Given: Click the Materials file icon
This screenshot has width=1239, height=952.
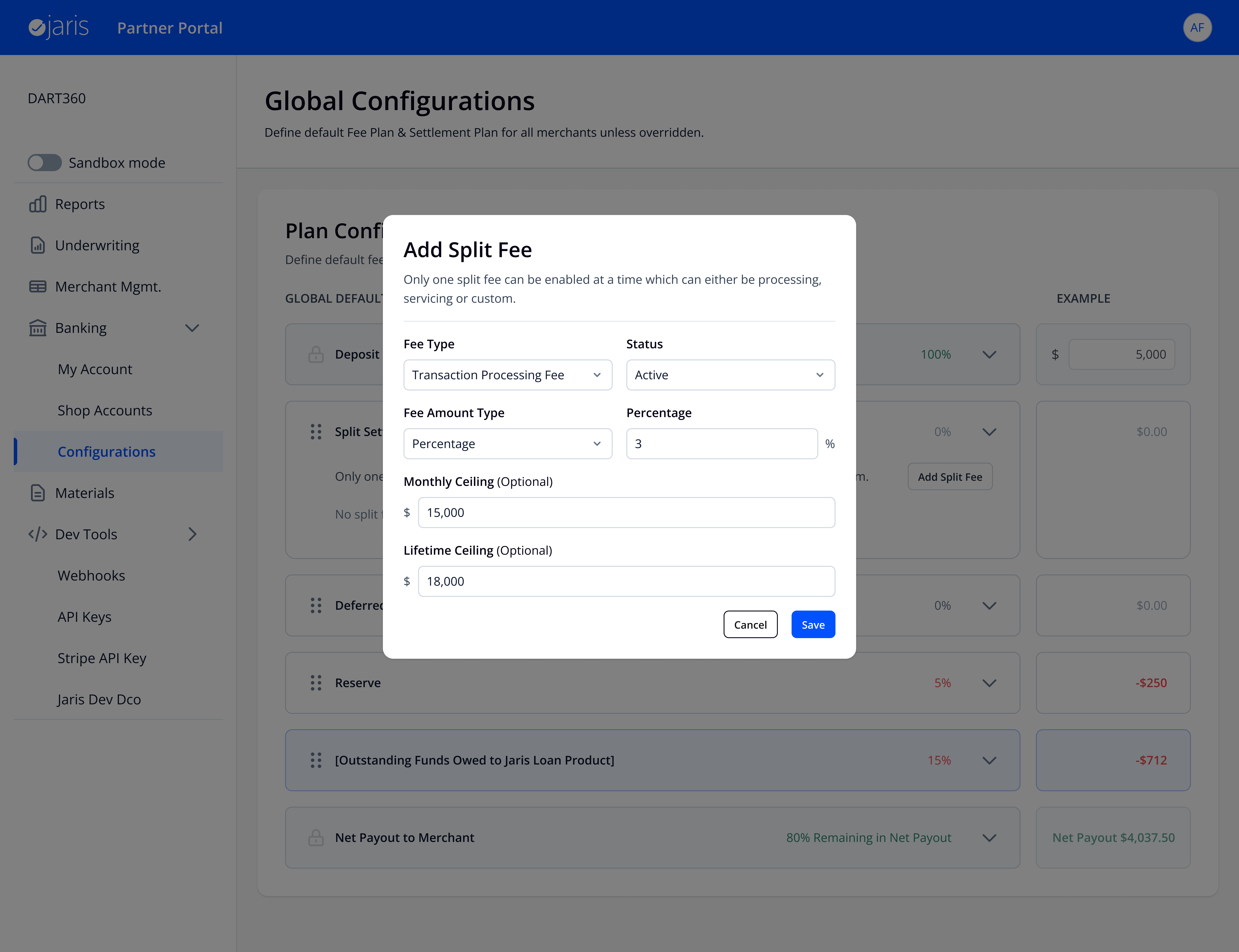Looking at the screenshot, I should [x=38, y=493].
